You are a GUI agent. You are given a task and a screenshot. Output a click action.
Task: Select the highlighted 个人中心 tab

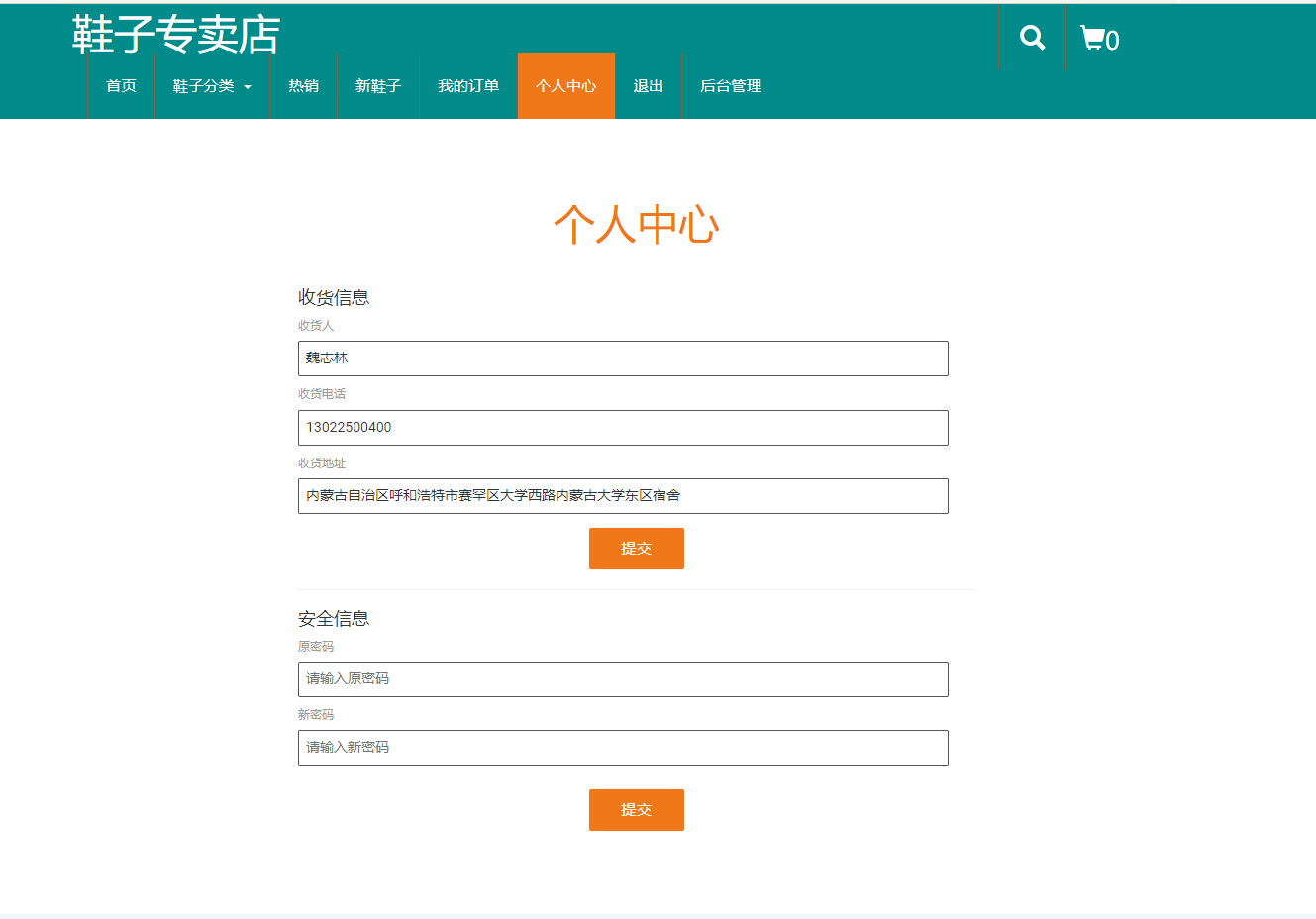point(565,87)
